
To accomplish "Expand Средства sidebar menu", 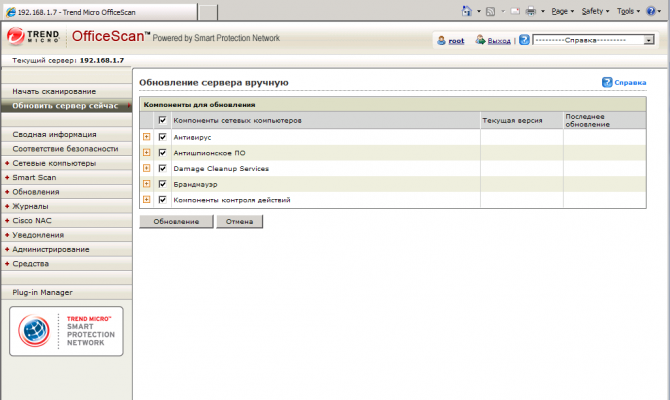I will tap(66, 264).
